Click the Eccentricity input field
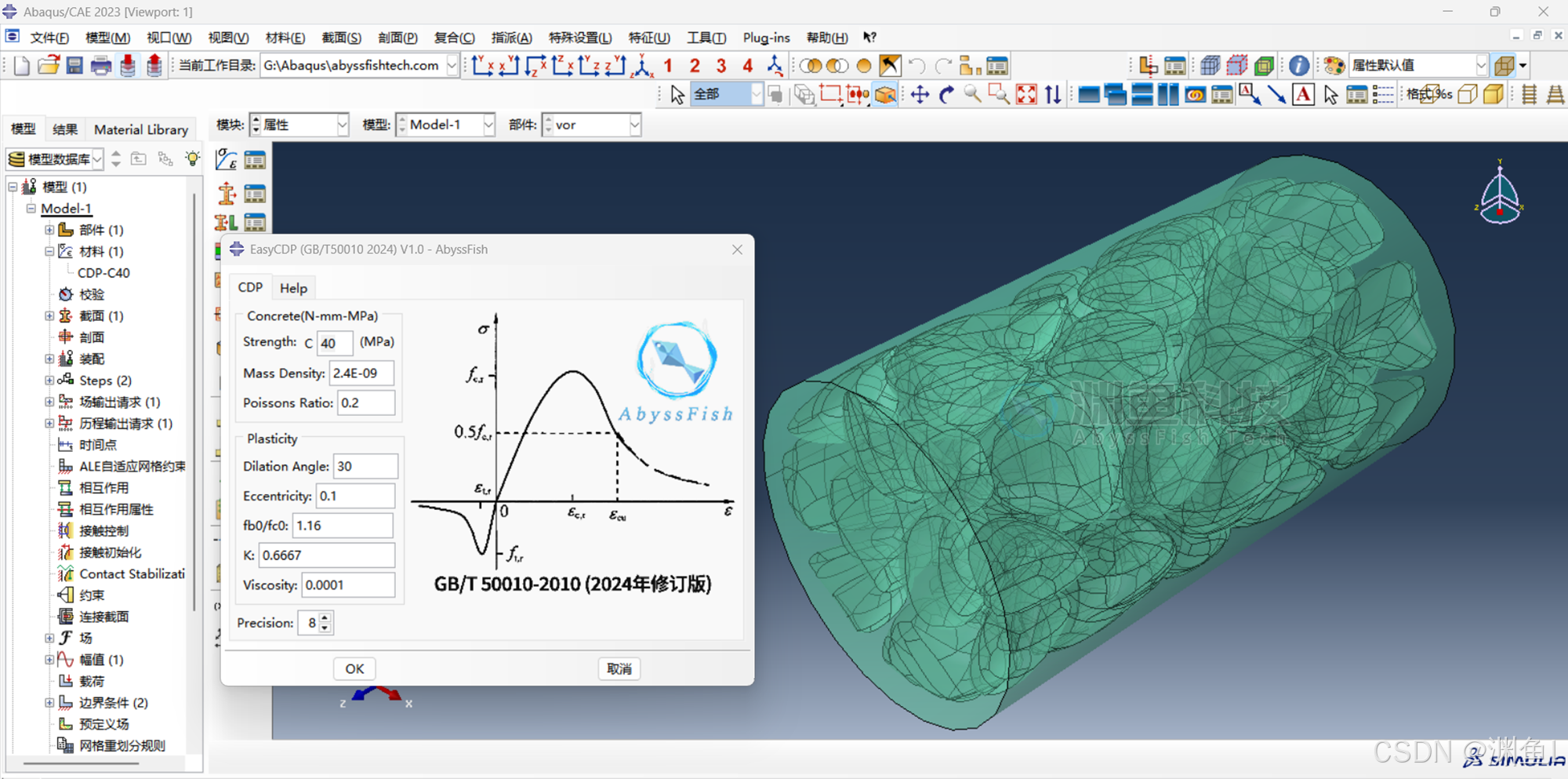Screen dimensions: 1568x779 pyautogui.click(x=355, y=496)
